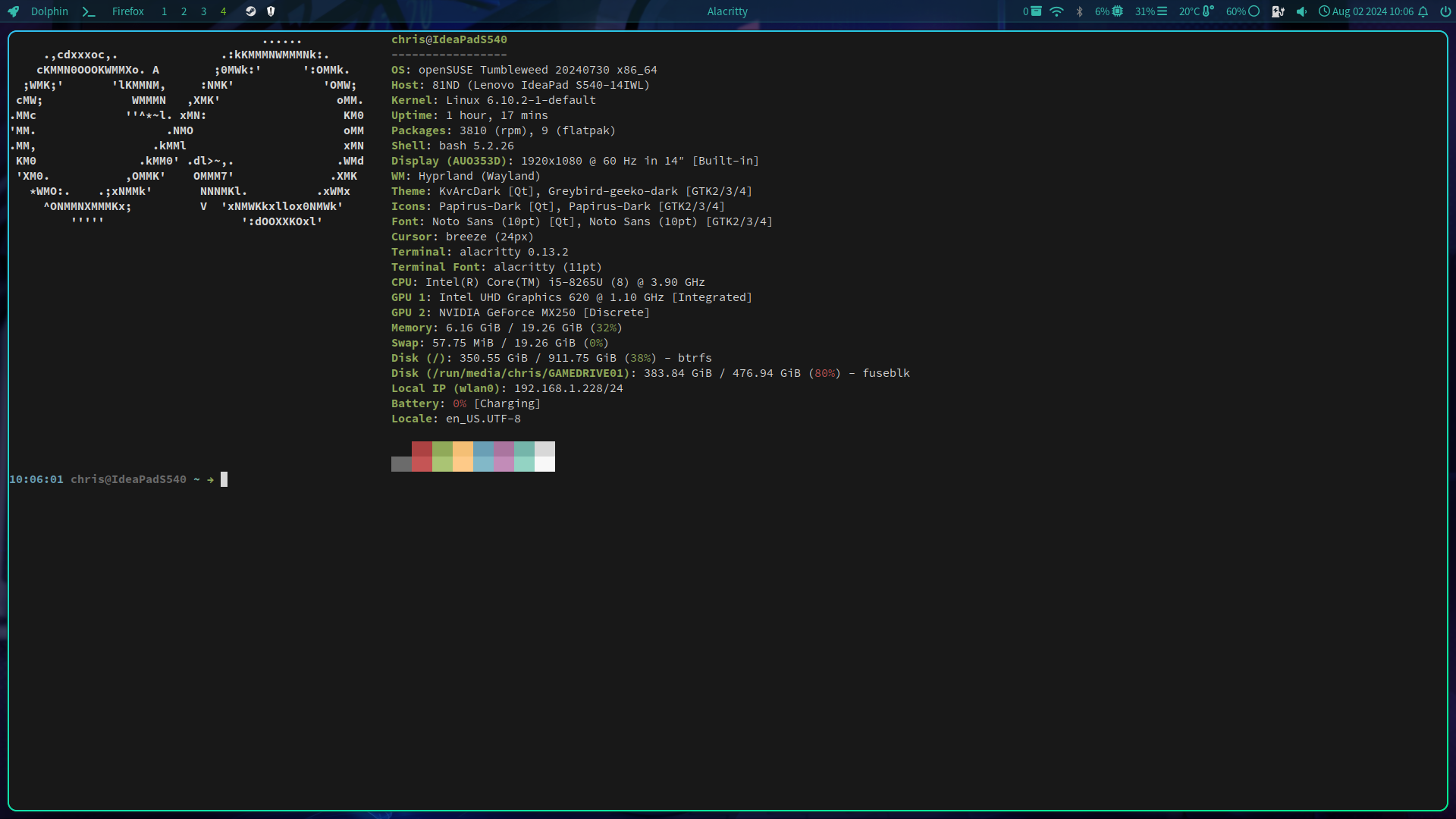
Task: Click the Battery 0% [Charging] line
Action: 466,403
